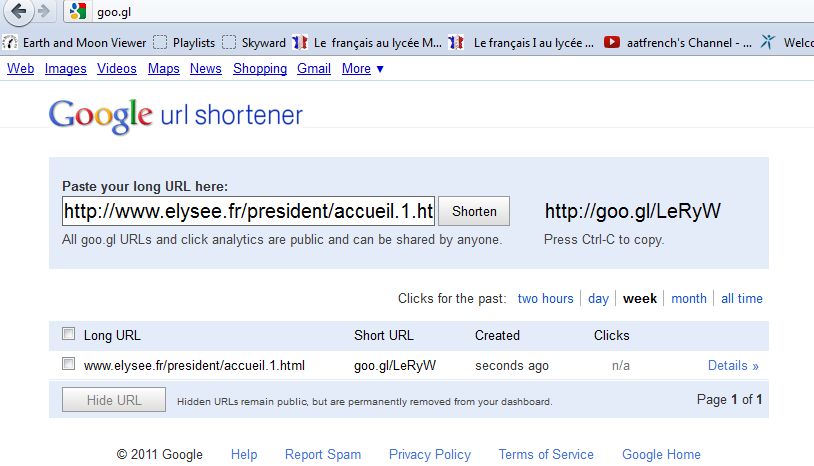Open the Earth and Moon Viewer bookmark icon

(x=10, y=43)
